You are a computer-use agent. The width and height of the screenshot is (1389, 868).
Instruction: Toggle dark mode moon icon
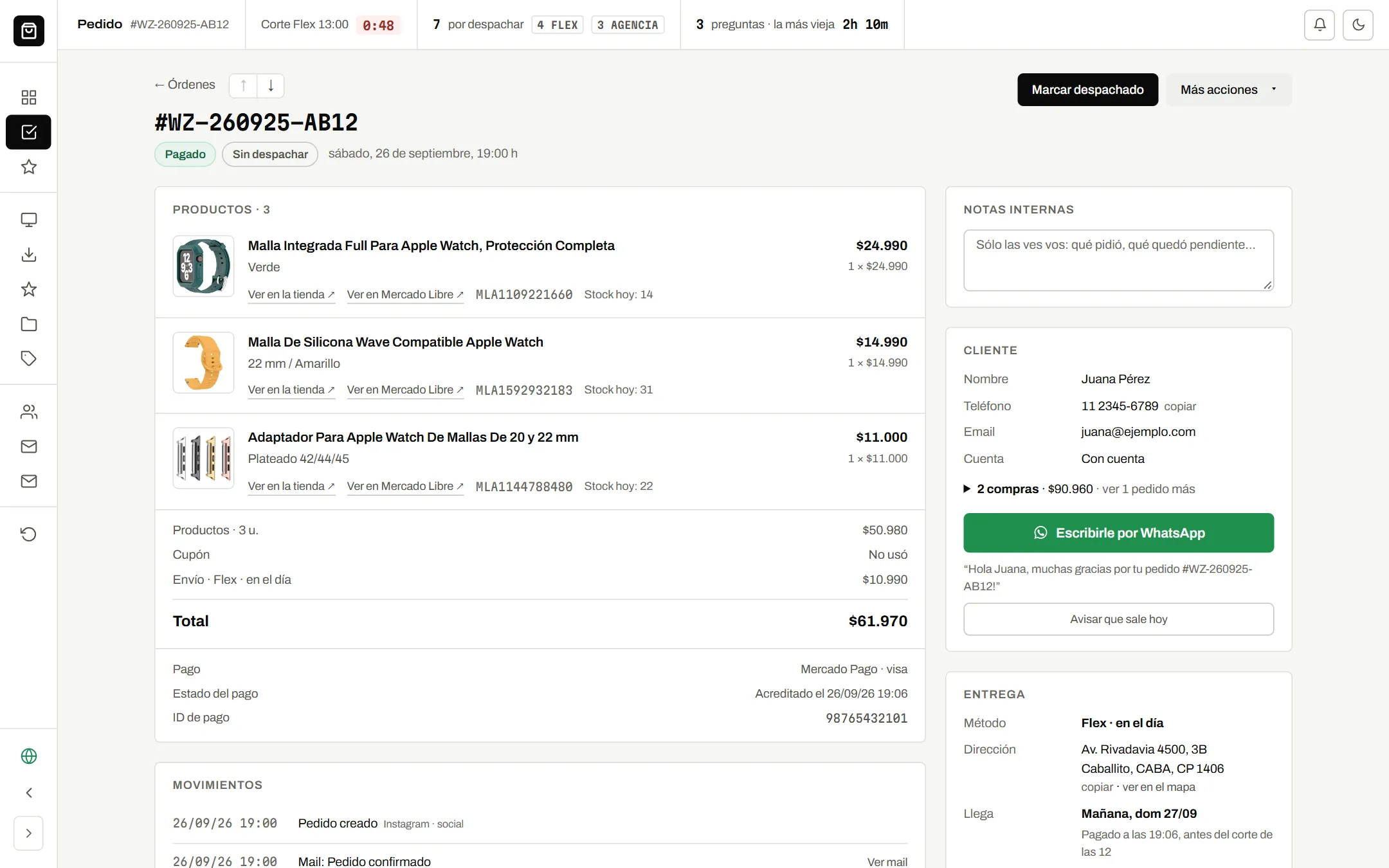click(x=1358, y=25)
